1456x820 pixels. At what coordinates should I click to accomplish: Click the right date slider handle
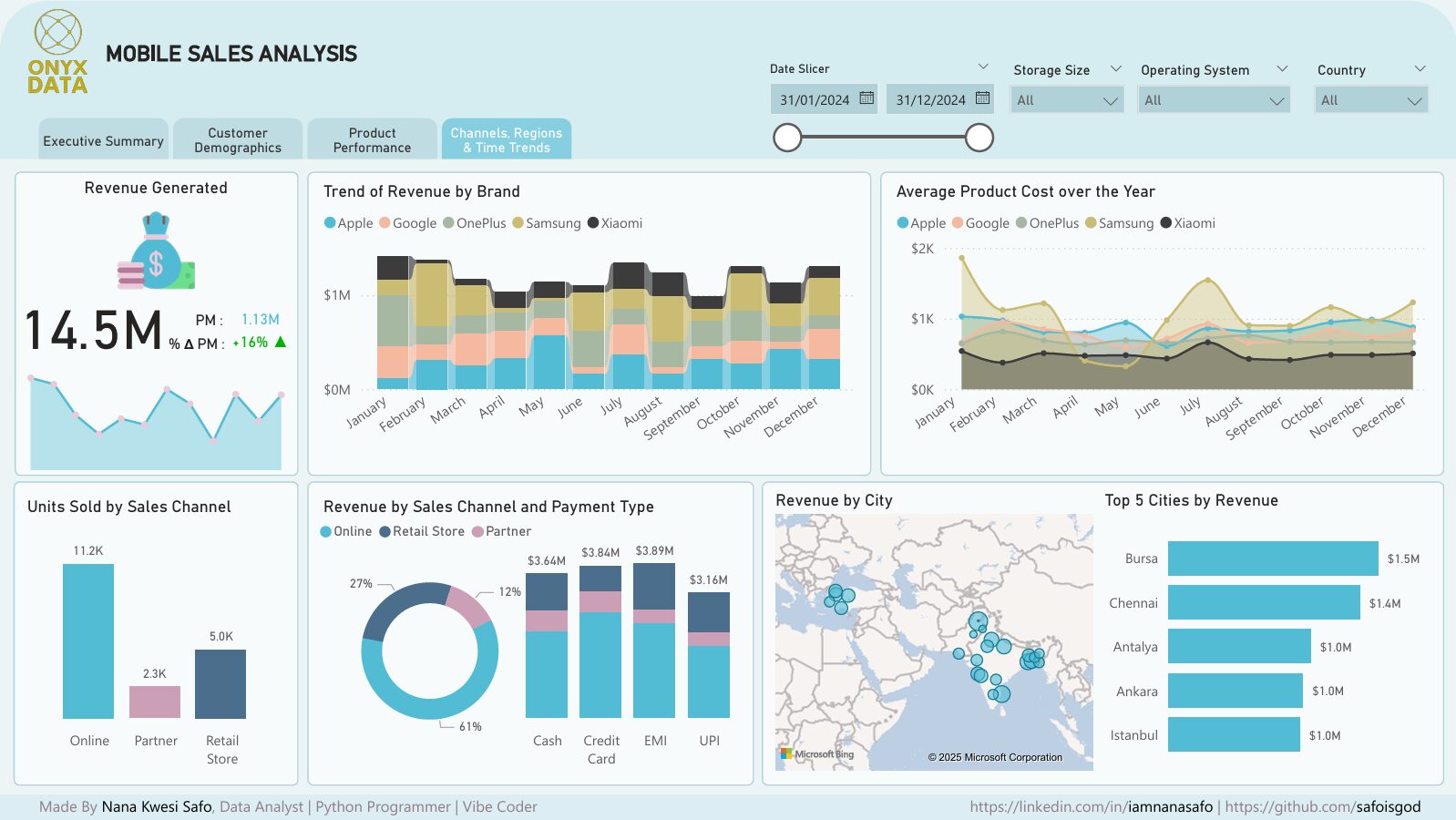[x=979, y=138]
